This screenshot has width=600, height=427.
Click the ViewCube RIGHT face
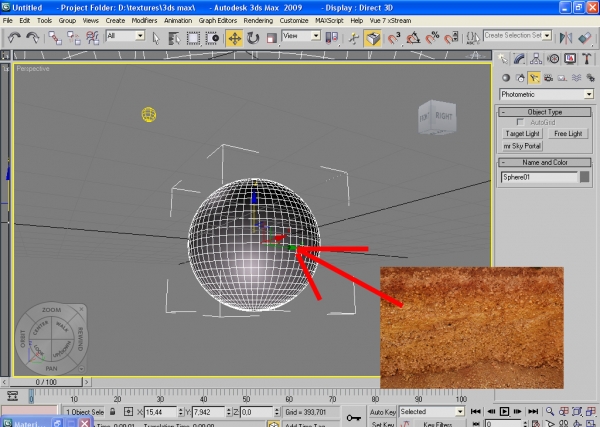[x=443, y=116]
